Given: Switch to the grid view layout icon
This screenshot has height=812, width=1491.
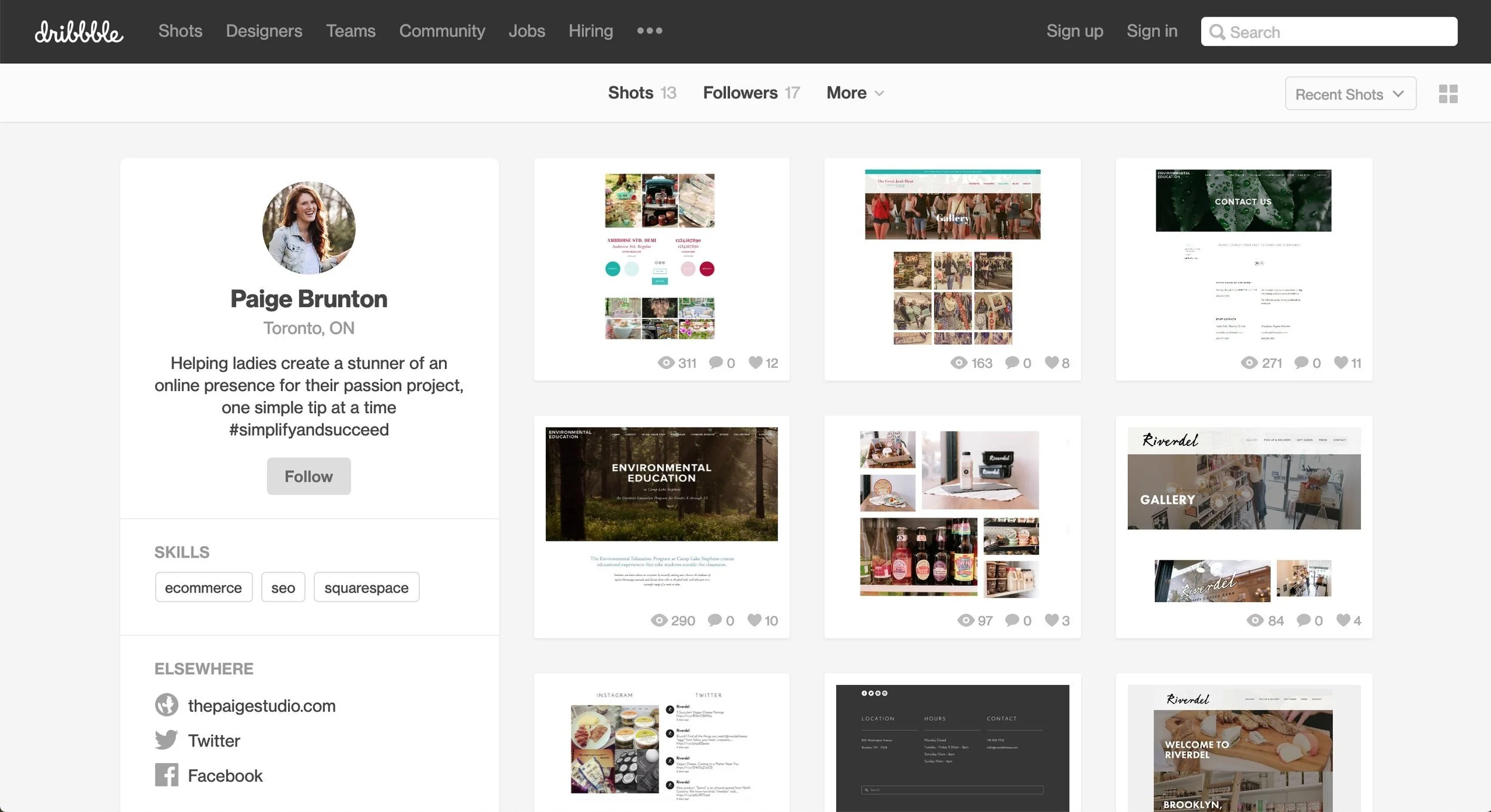Looking at the screenshot, I should (x=1448, y=94).
